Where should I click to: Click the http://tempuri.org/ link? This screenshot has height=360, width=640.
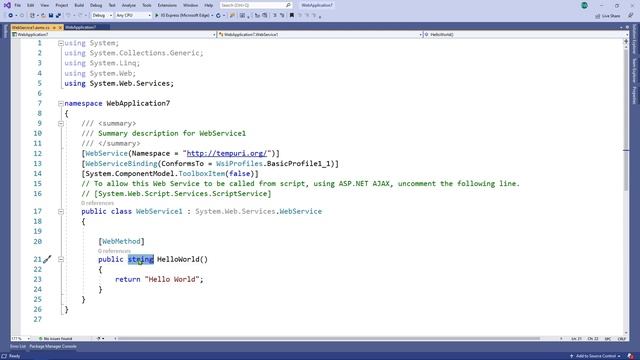(227, 153)
